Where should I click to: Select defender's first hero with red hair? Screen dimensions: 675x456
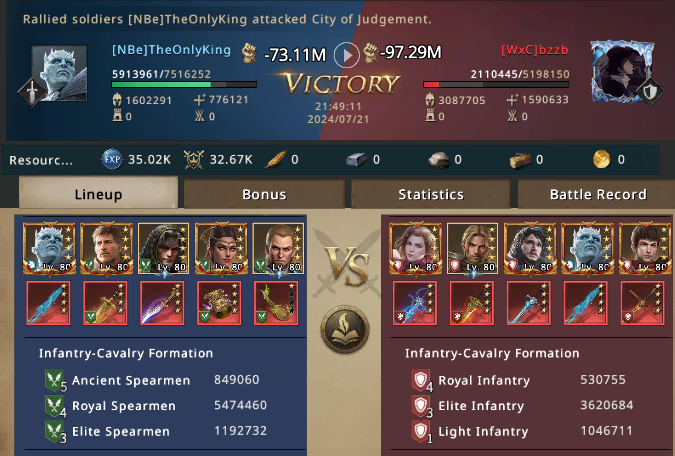tap(415, 248)
